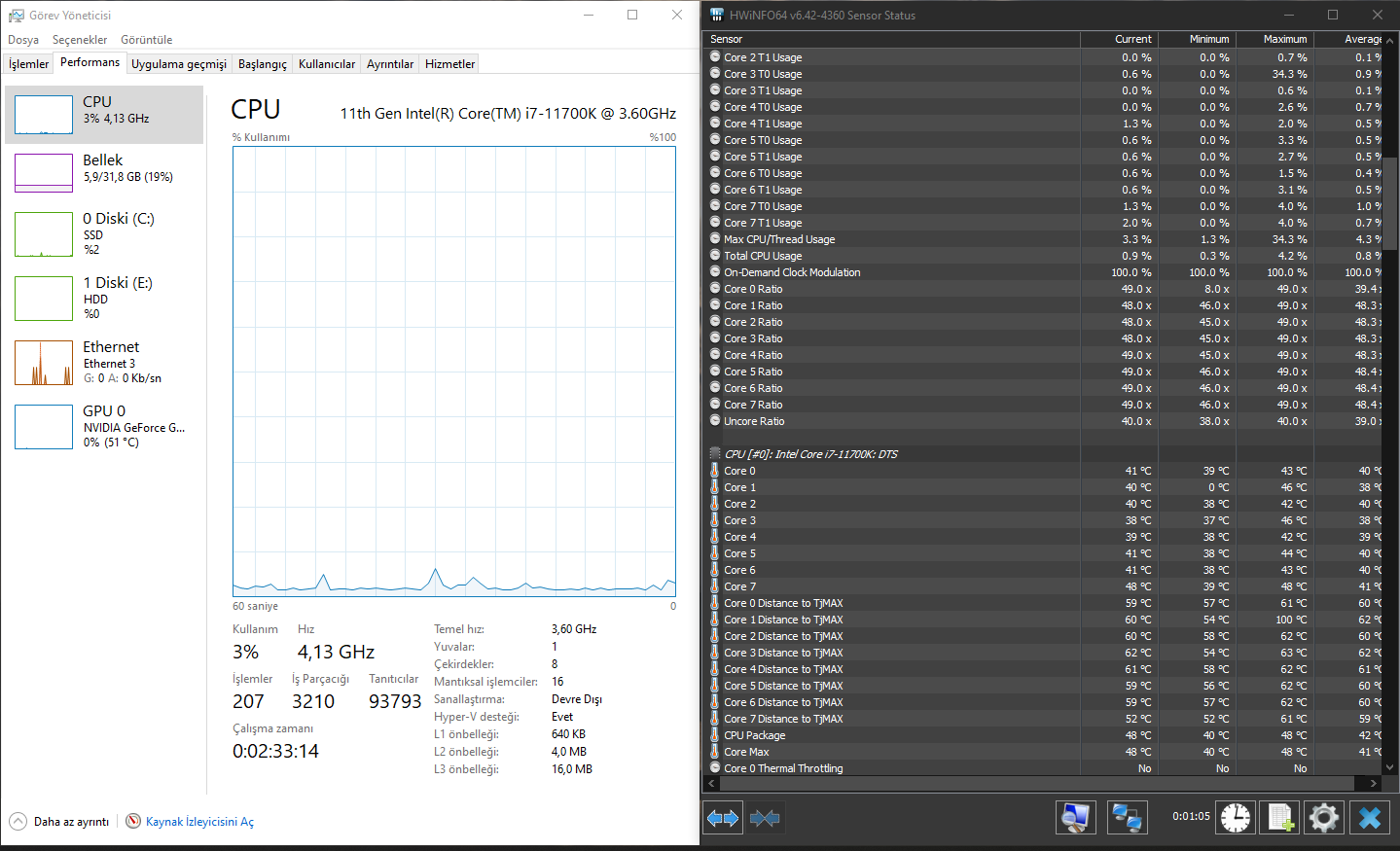This screenshot has width=1400, height=851.
Task: Select the Core 3 temperature row label
Action: pos(739,520)
